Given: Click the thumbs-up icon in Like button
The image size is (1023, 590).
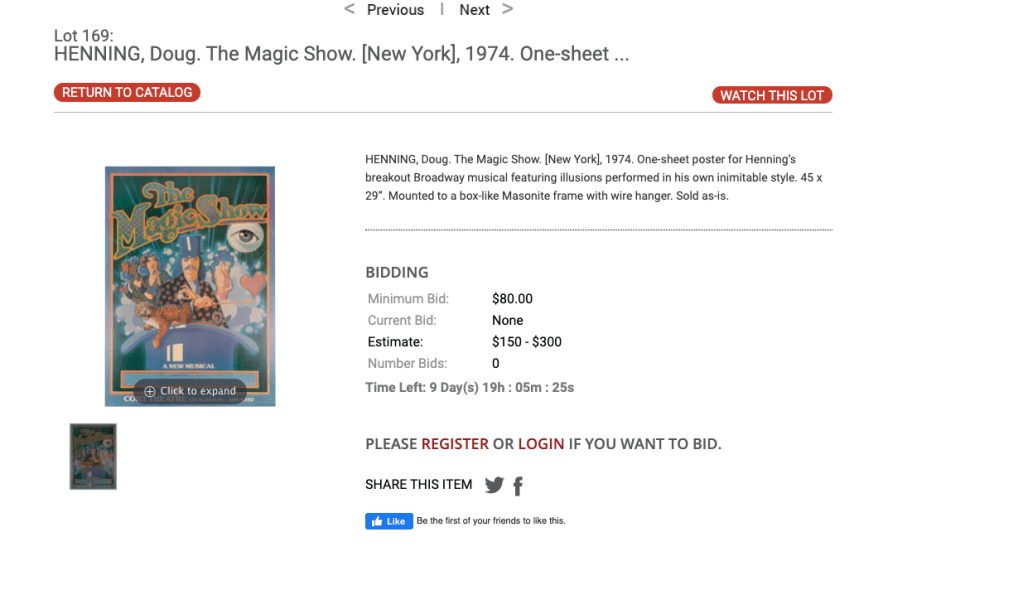Looking at the screenshot, I should point(376,521).
